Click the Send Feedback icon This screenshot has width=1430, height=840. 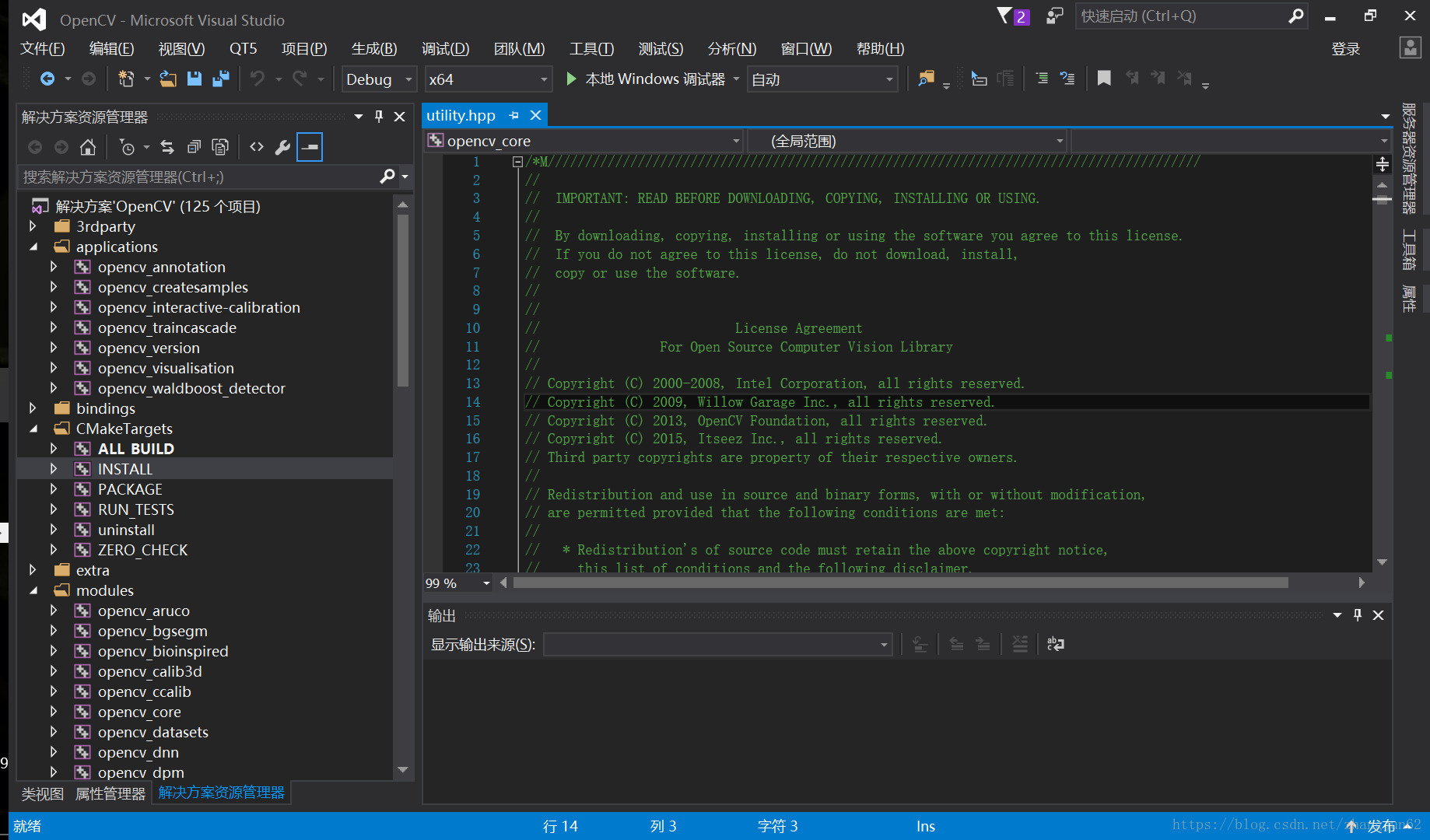click(1055, 16)
